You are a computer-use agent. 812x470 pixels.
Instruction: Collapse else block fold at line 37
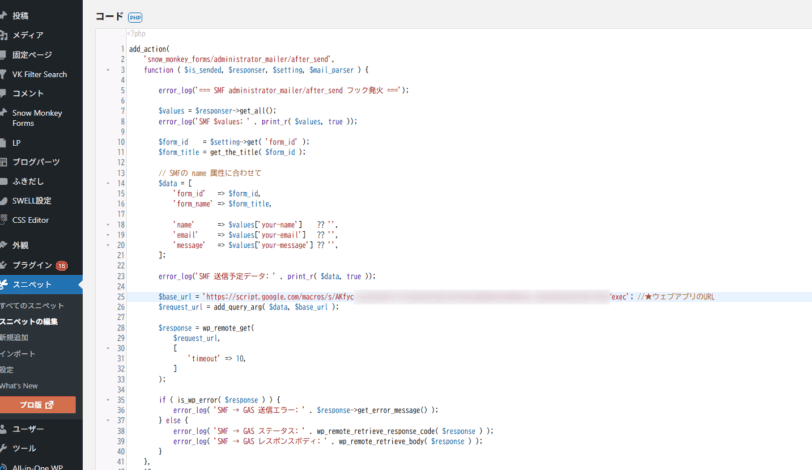tap(108, 420)
